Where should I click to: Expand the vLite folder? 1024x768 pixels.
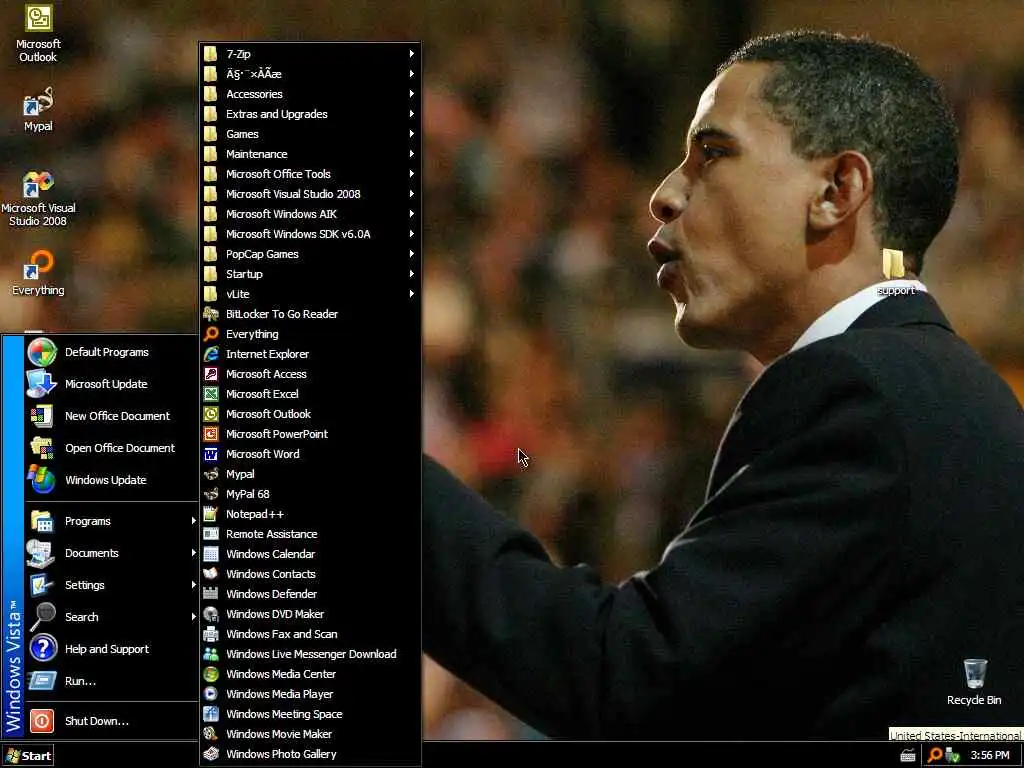click(x=310, y=294)
